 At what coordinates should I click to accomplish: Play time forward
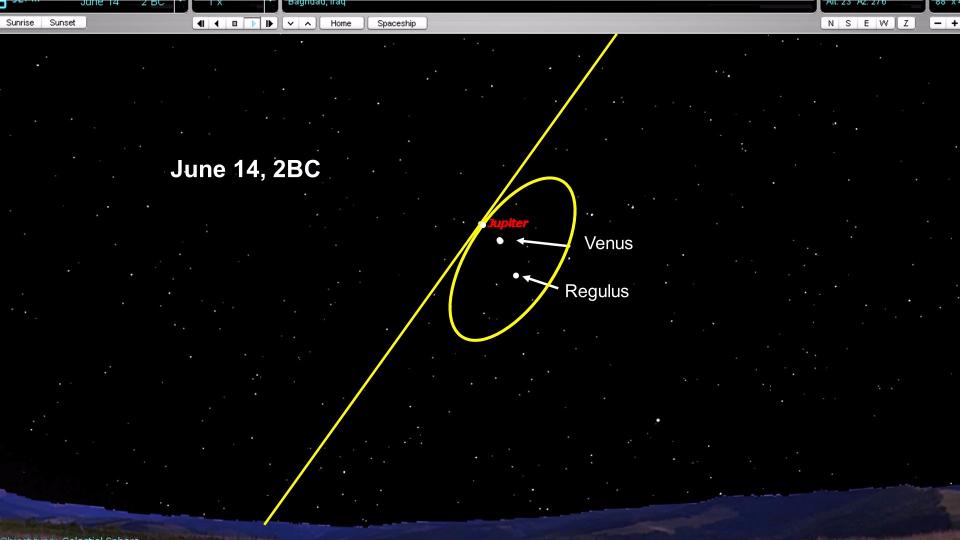click(252, 23)
